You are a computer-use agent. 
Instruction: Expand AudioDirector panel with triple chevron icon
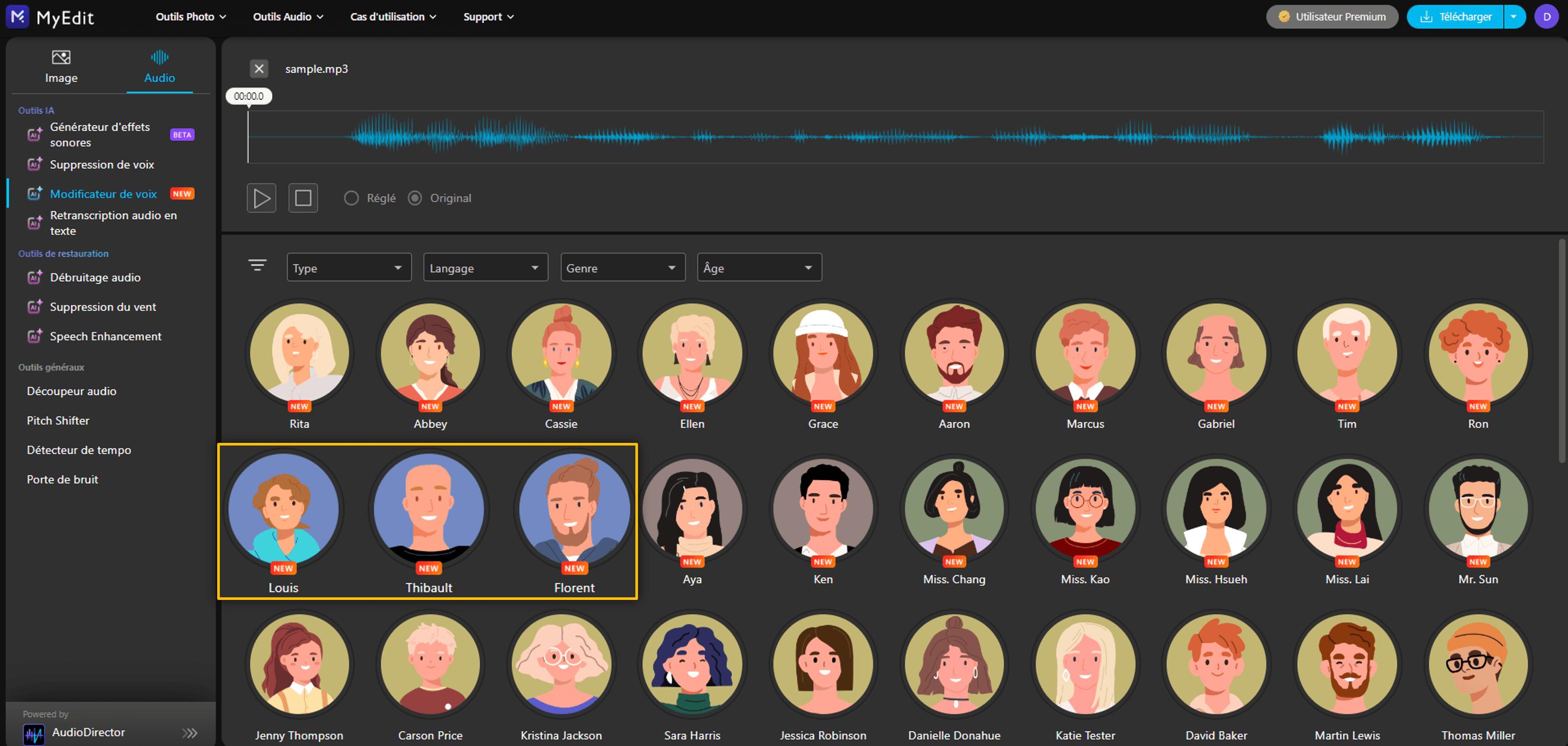pyautogui.click(x=190, y=732)
